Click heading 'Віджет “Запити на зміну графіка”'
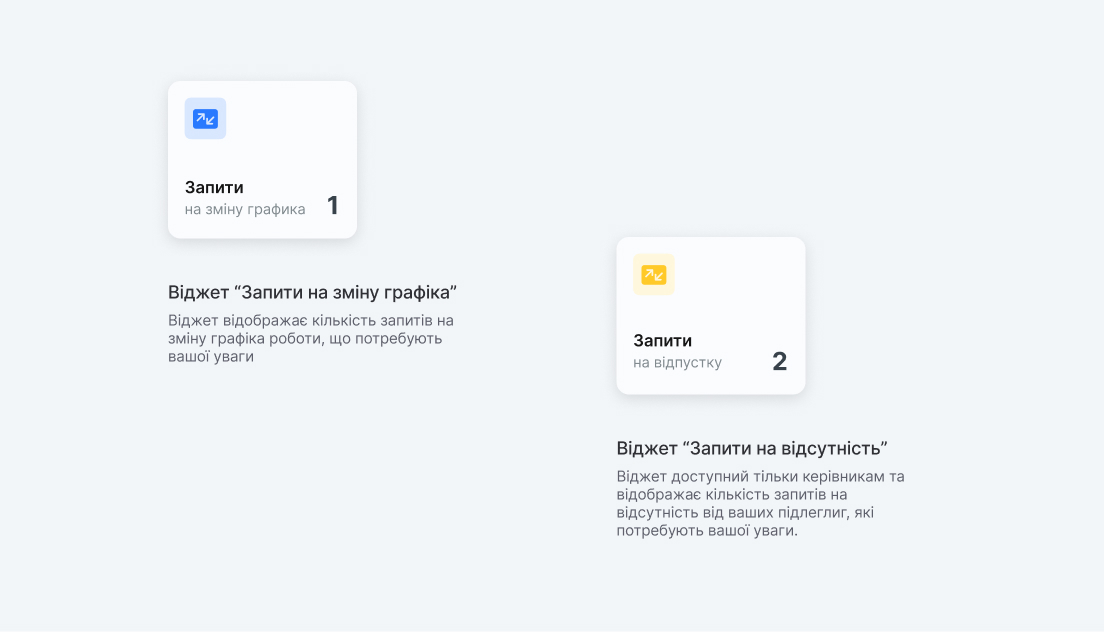Screen dimensions: 1104x632 point(312,292)
